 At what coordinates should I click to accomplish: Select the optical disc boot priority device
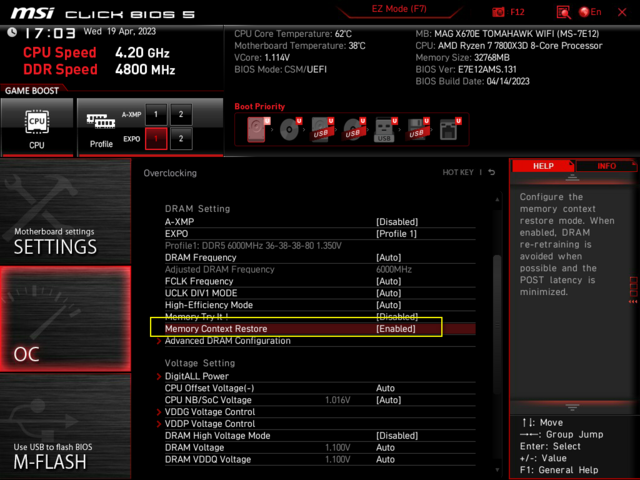[x=290, y=129]
